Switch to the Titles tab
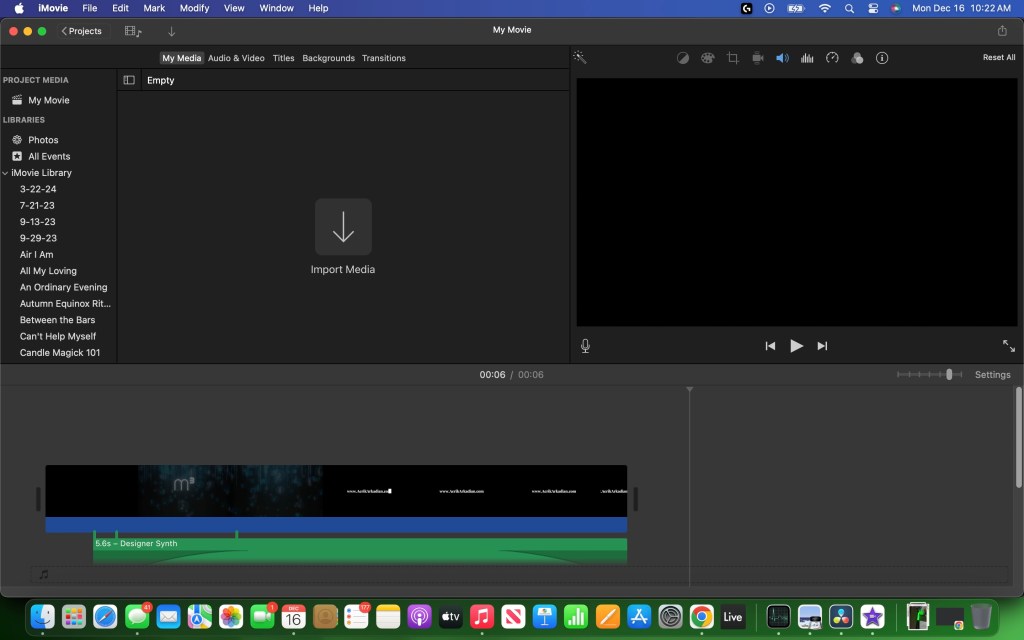This screenshot has width=1024, height=640. tap(284, 58)
